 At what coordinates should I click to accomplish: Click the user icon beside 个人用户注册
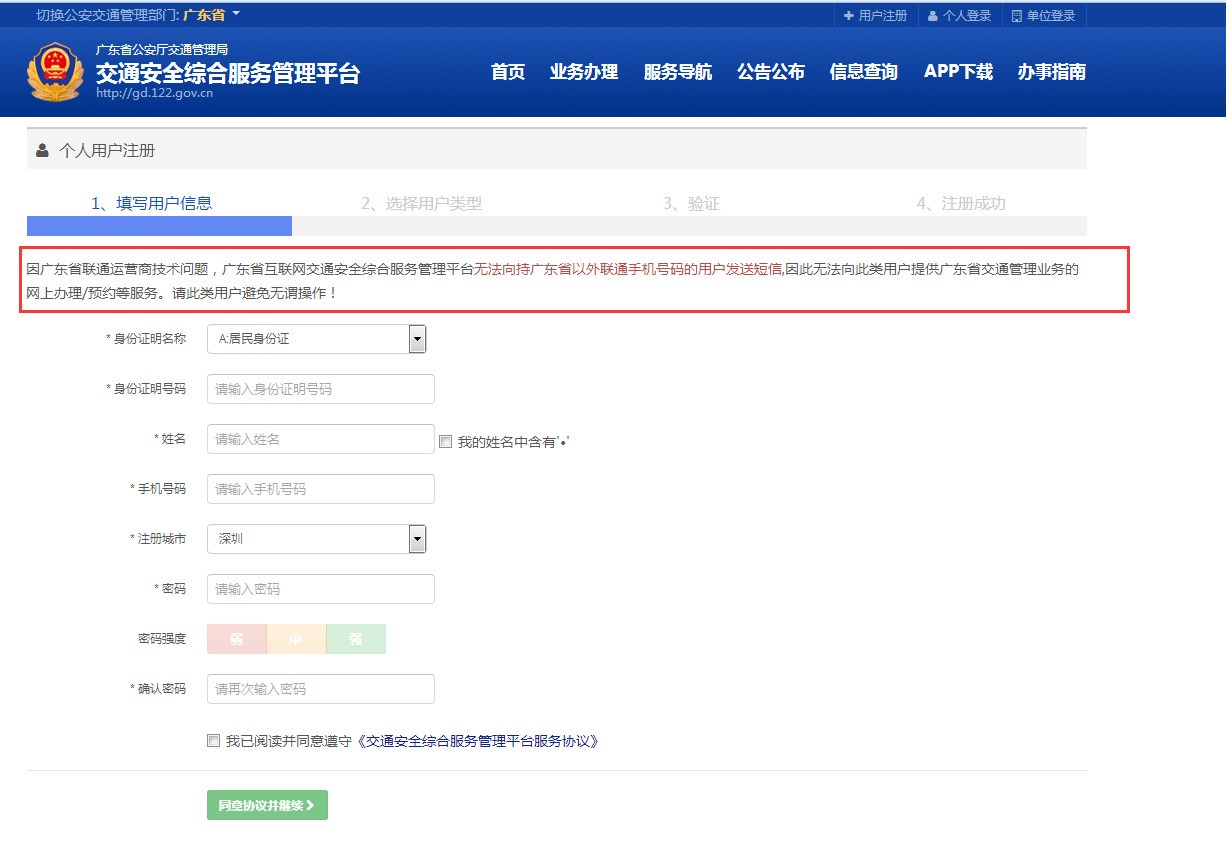42,151
